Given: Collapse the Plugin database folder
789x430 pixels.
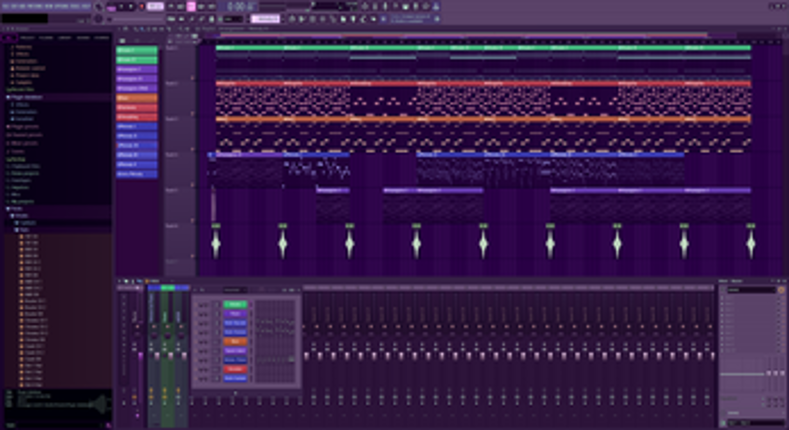Looking at the screenshot, I should [x=25, y=98].
